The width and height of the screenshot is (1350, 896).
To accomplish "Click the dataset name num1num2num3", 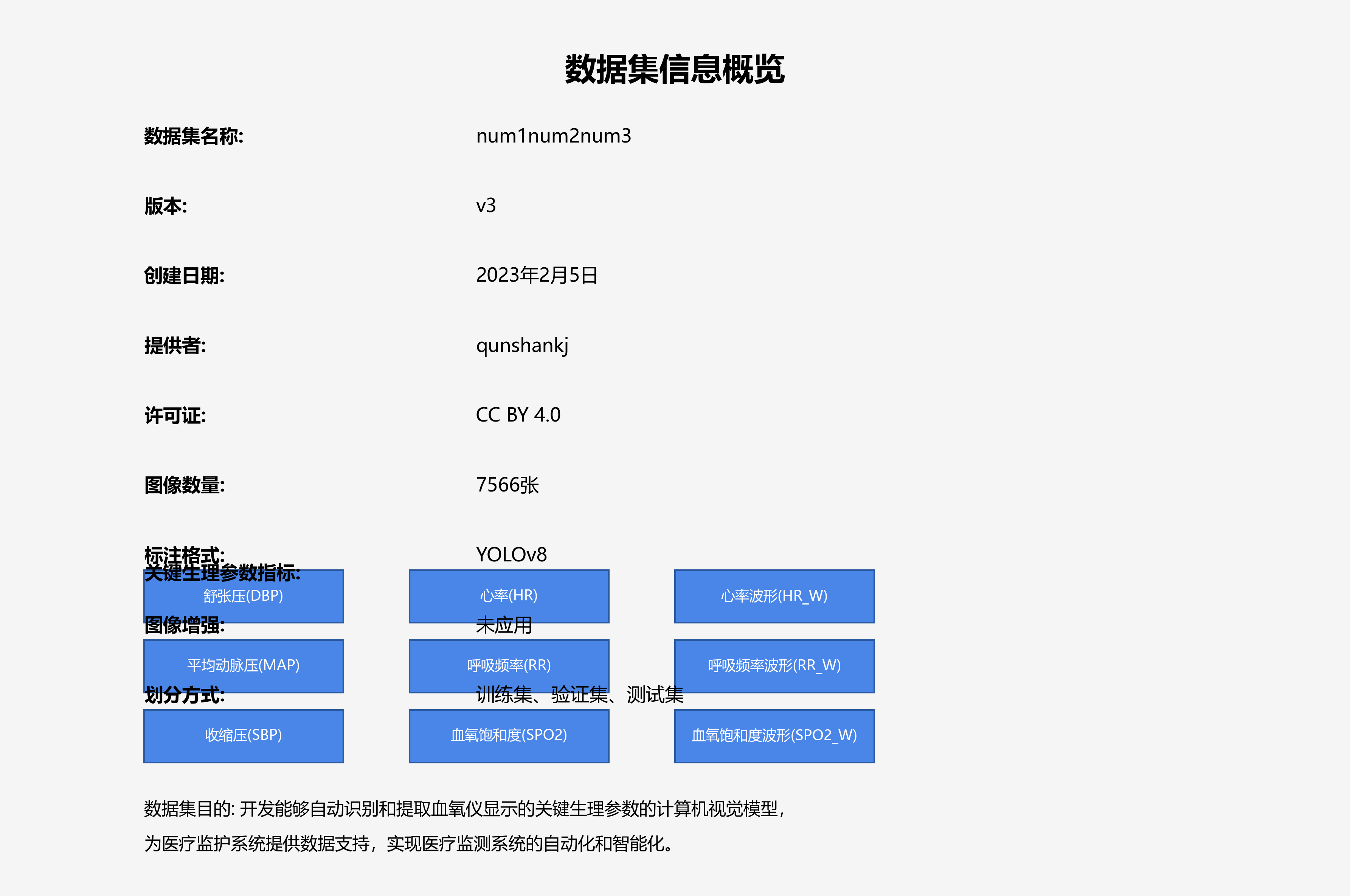I will coord(555,136).
